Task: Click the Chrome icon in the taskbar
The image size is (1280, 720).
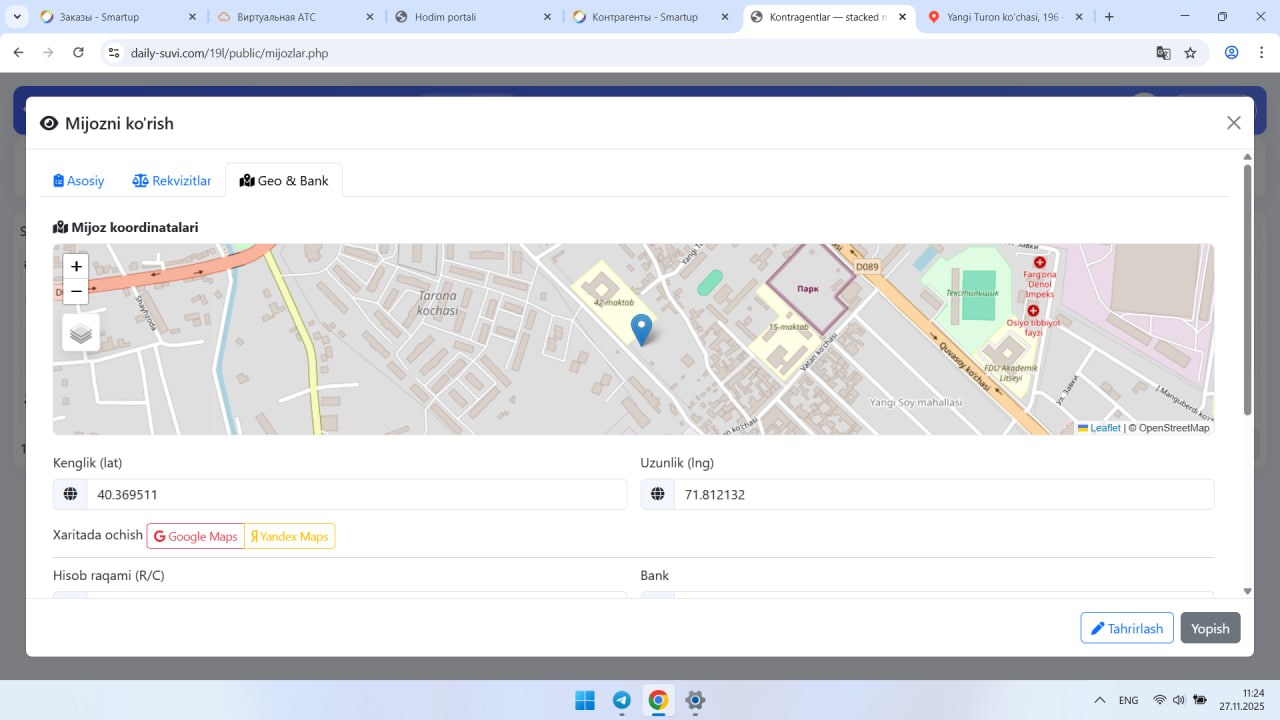Action: [x=658, y=700]
